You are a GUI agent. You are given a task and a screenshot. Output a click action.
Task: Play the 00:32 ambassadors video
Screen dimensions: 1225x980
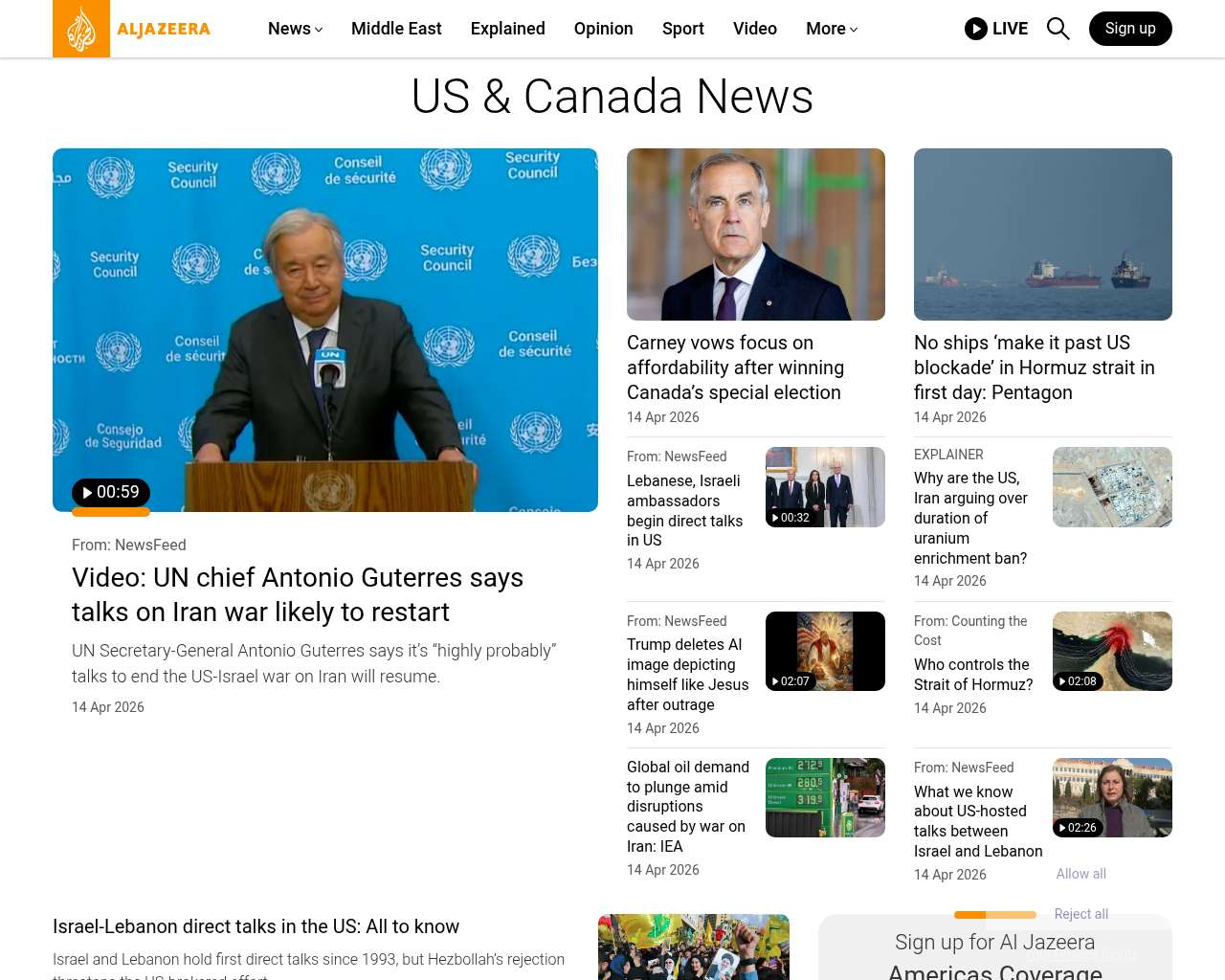tap(791, 518)
